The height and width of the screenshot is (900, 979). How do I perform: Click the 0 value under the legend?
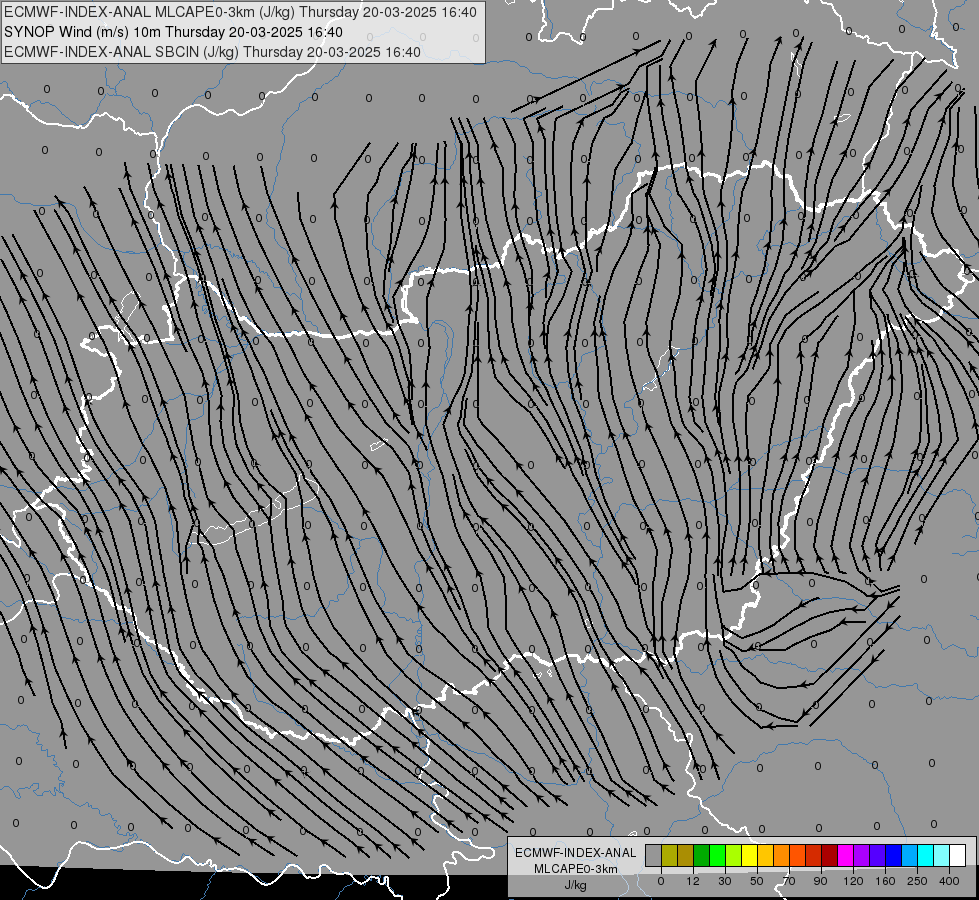point(661,881)
